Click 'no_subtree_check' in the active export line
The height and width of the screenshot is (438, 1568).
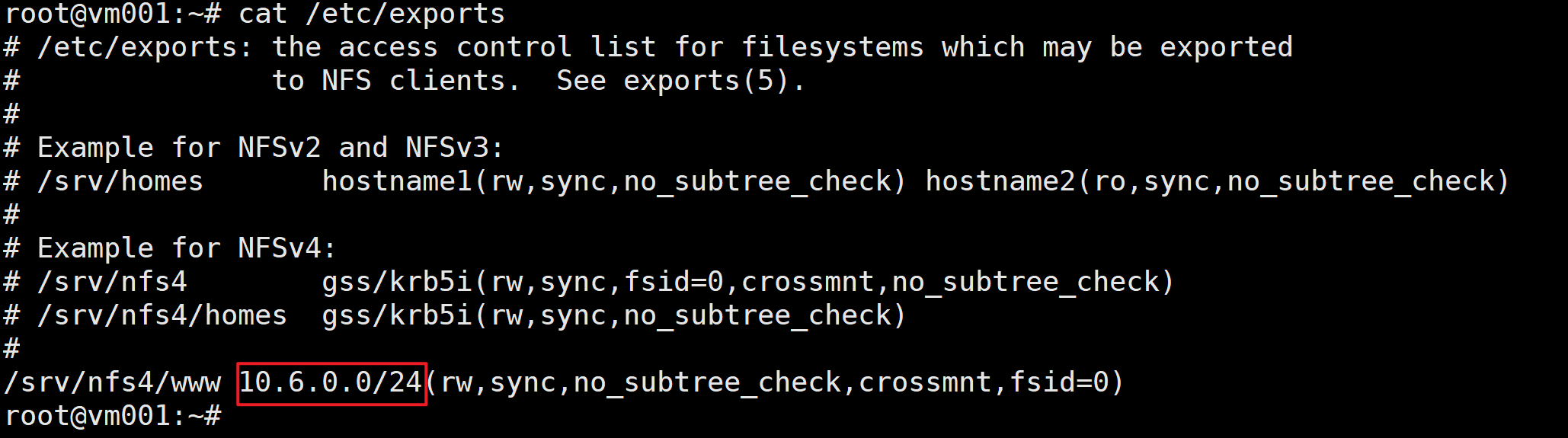[x=707, y=383]
